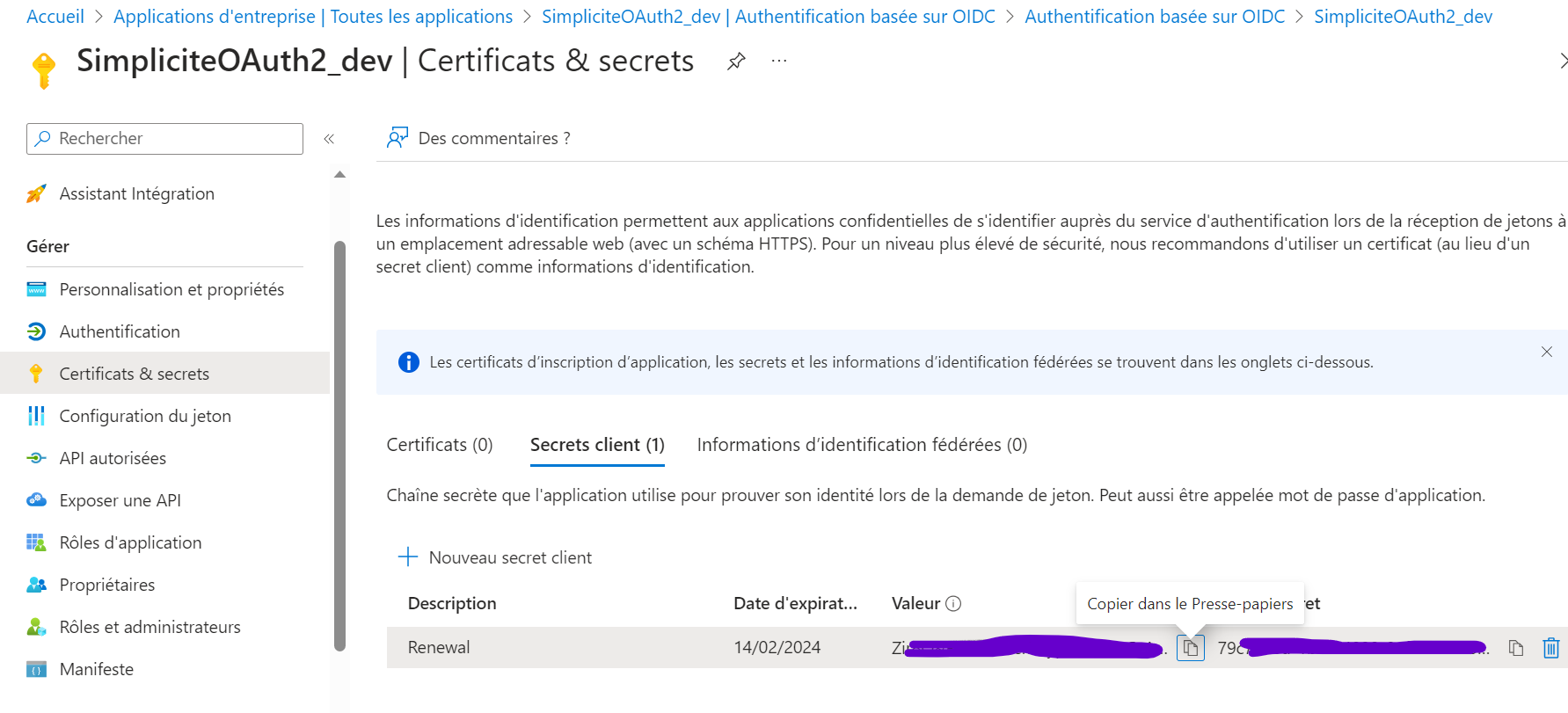Image resolution: width=1568 pixels, height=713 pixels.
Task: Click the sidebar vertical scrollbar thumb
Action: click(340, 446)
